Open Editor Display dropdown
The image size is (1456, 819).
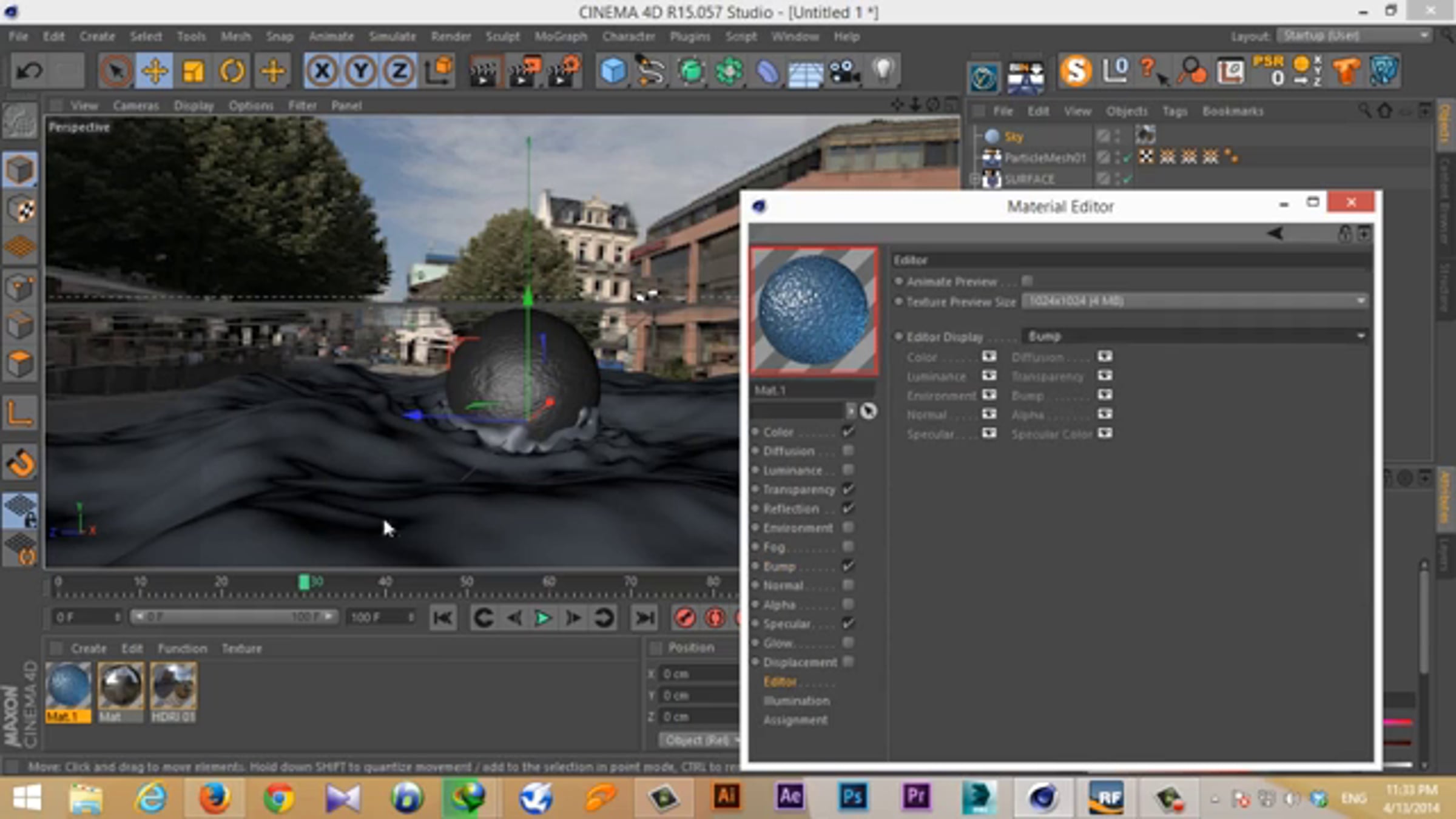coord(1195,336)
